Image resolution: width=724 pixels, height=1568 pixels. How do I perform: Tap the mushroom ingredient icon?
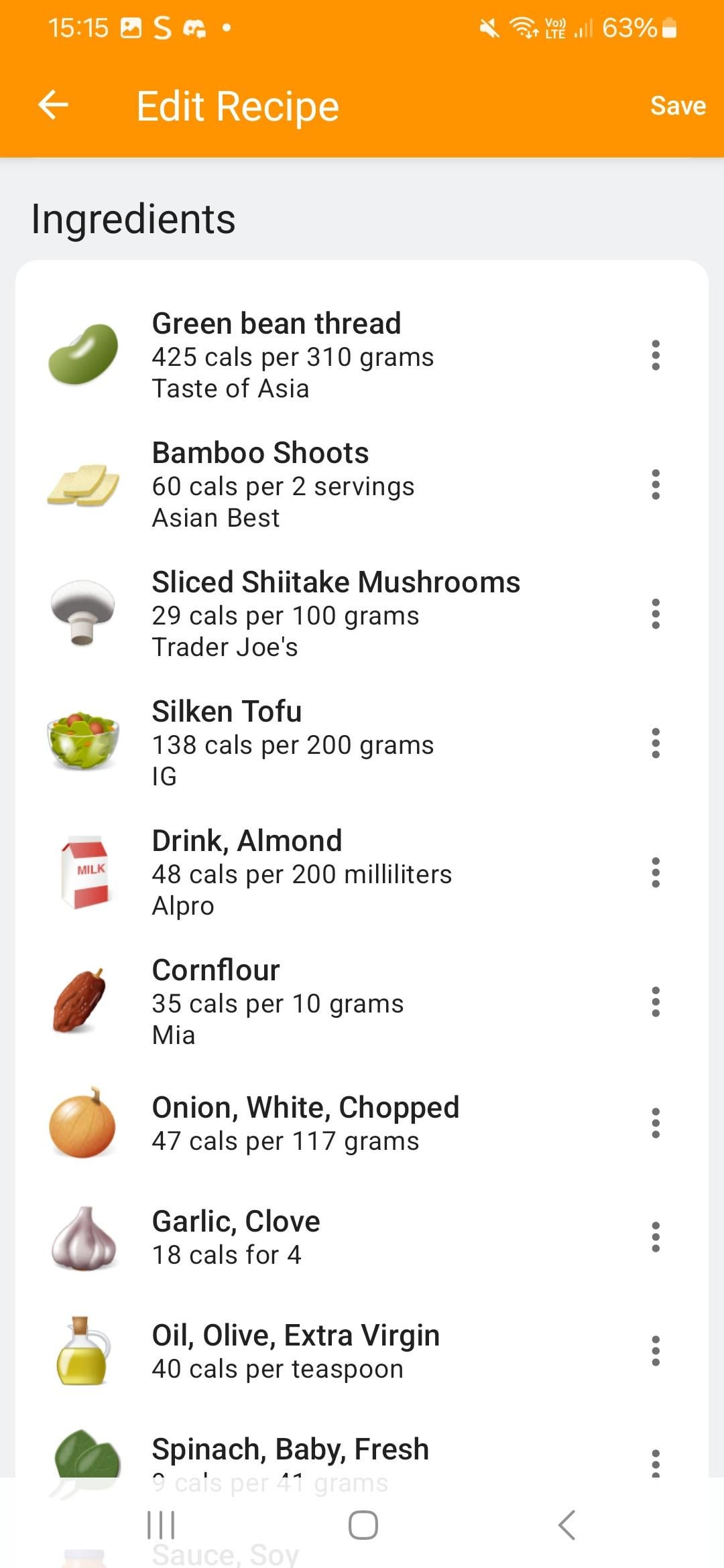[83, 612]
